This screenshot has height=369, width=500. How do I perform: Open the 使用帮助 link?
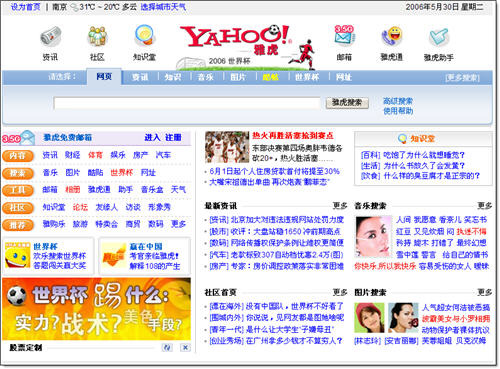pyautogui.click(x=398, y=111)
